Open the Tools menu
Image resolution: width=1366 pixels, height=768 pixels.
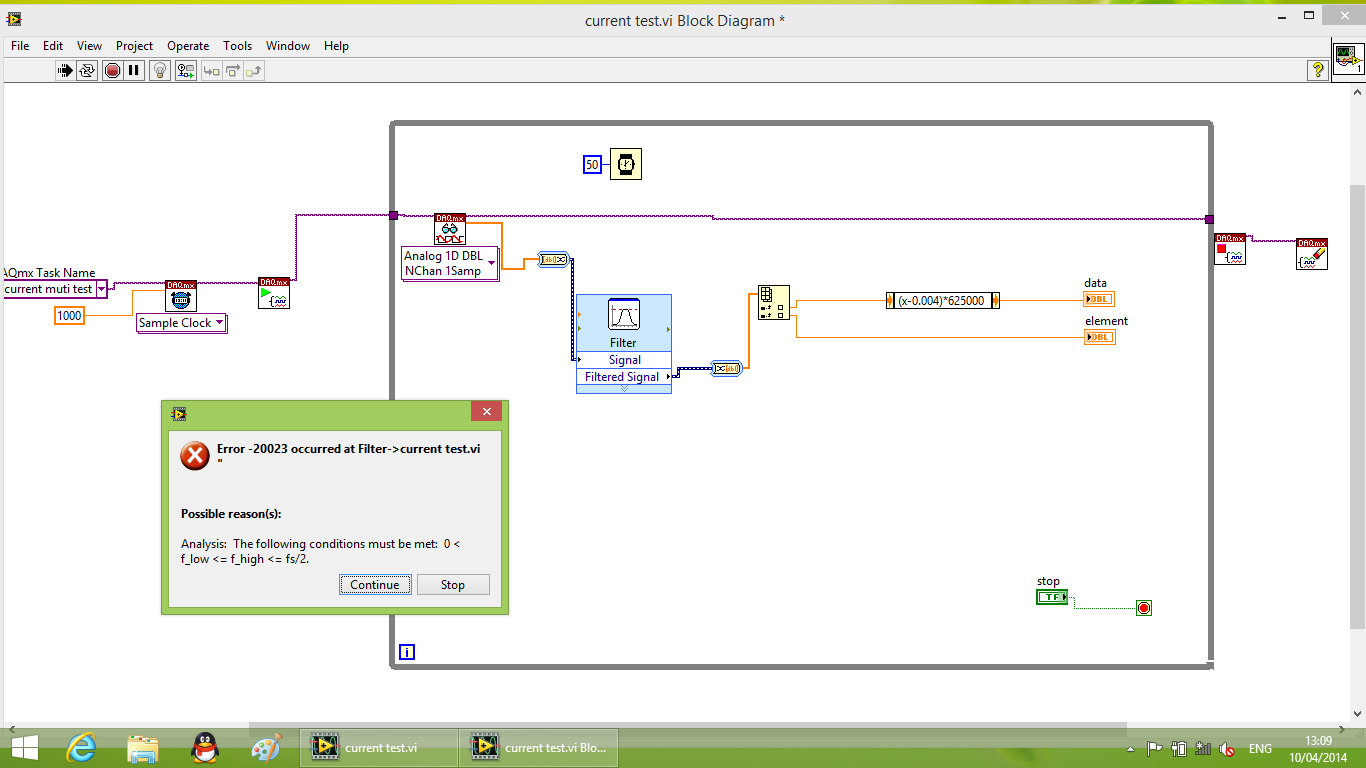tap(237, 46)
